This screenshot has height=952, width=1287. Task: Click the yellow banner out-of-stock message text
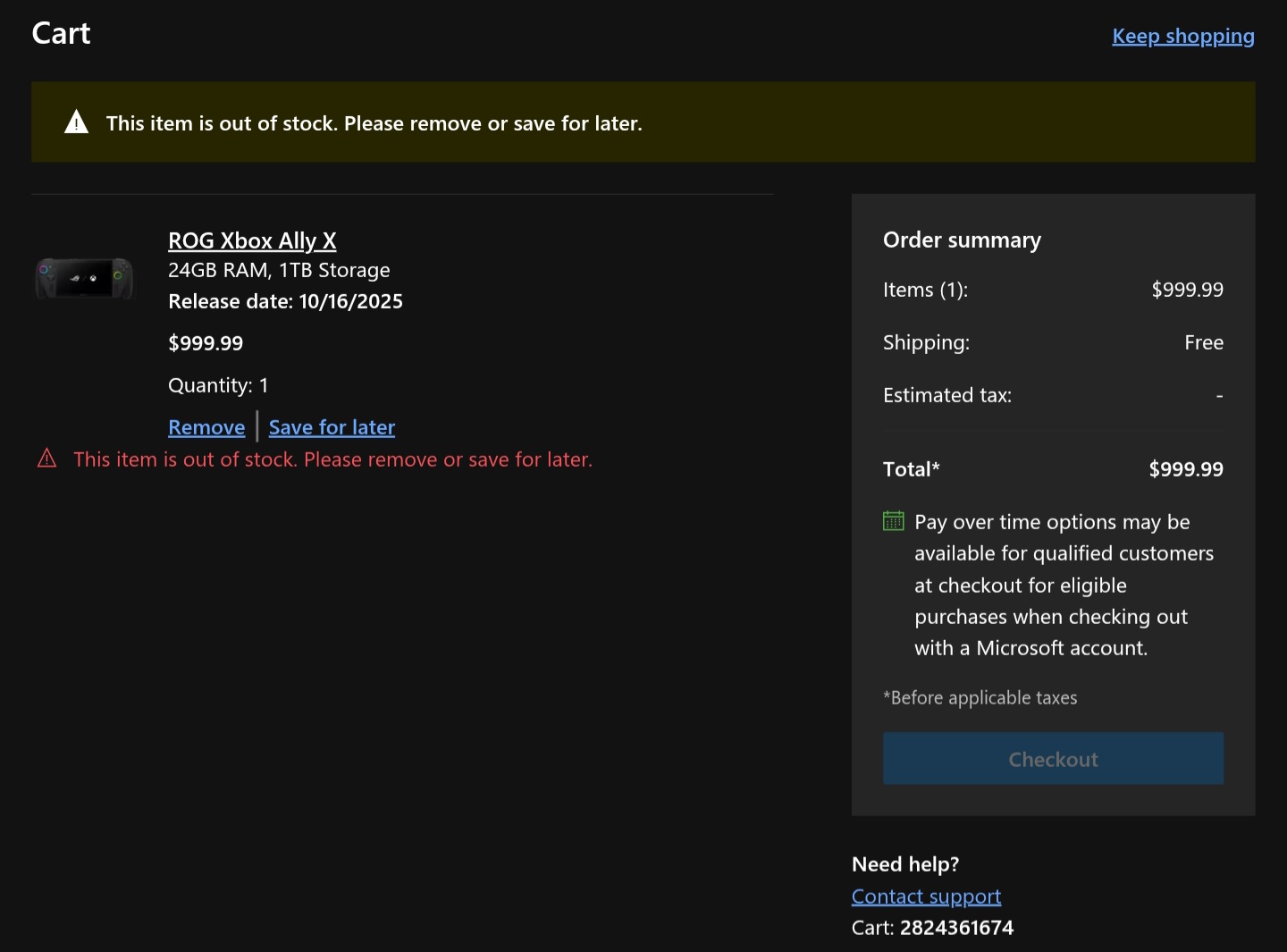click(x=374, y=123)
